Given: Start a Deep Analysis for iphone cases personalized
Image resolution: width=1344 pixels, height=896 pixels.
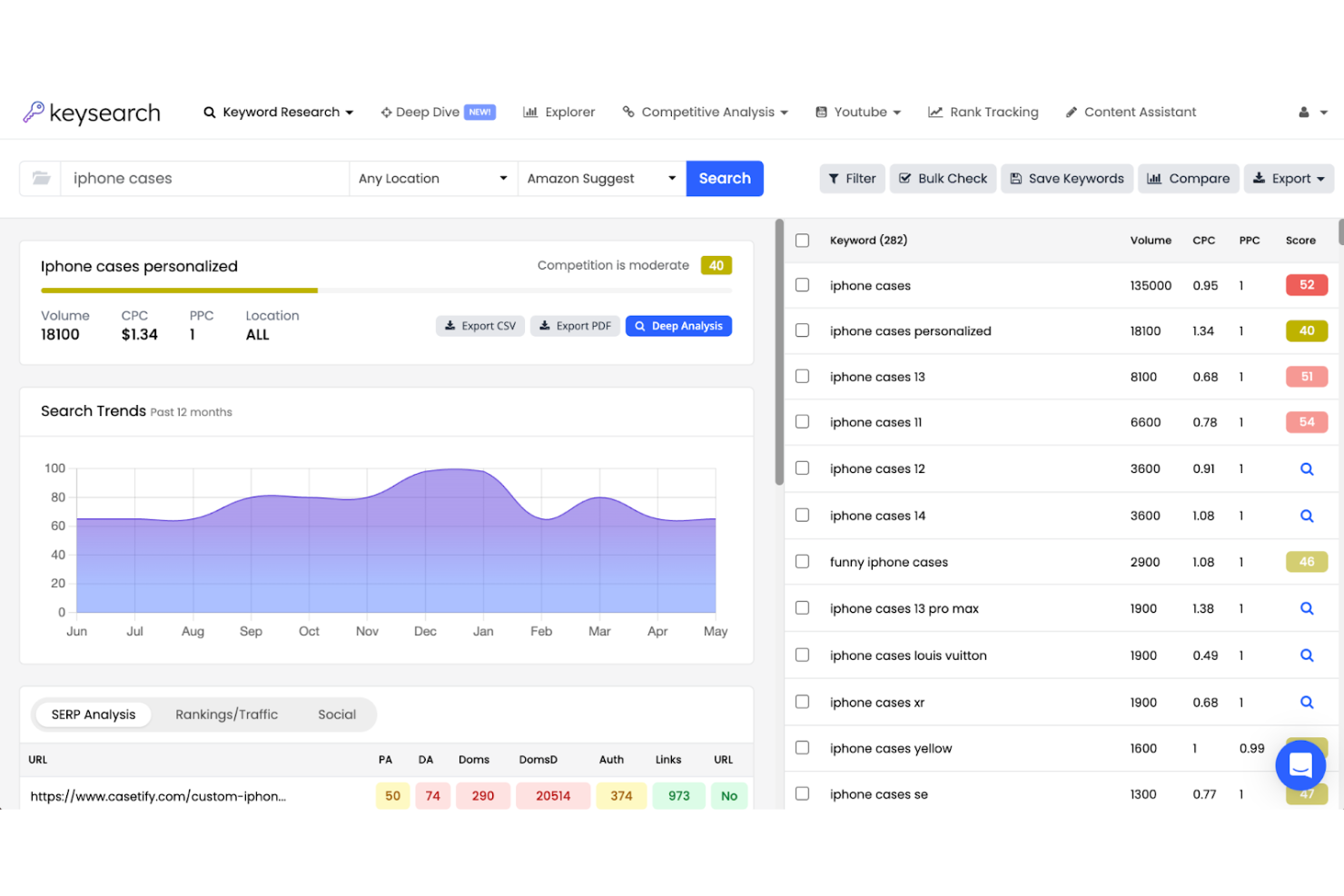Looking at the screenshot, I should pos(678,325).
